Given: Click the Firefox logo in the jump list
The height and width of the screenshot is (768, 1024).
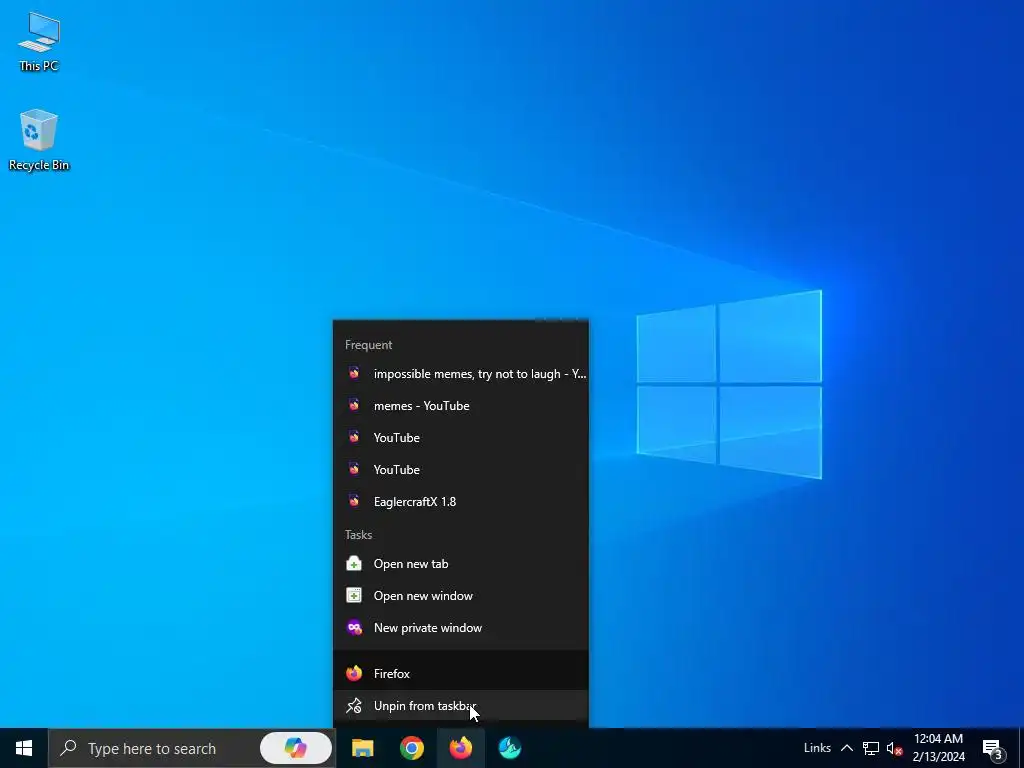Looking at the screenshot, I should 354,673.
